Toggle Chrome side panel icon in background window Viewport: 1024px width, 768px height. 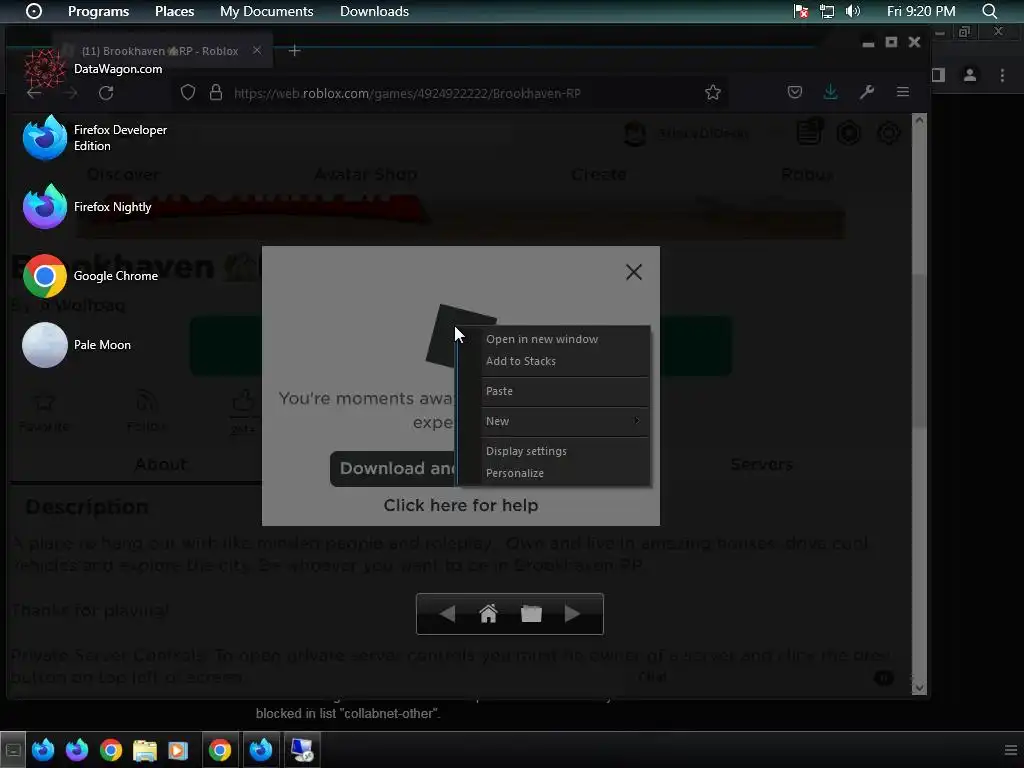pos(939,75)
